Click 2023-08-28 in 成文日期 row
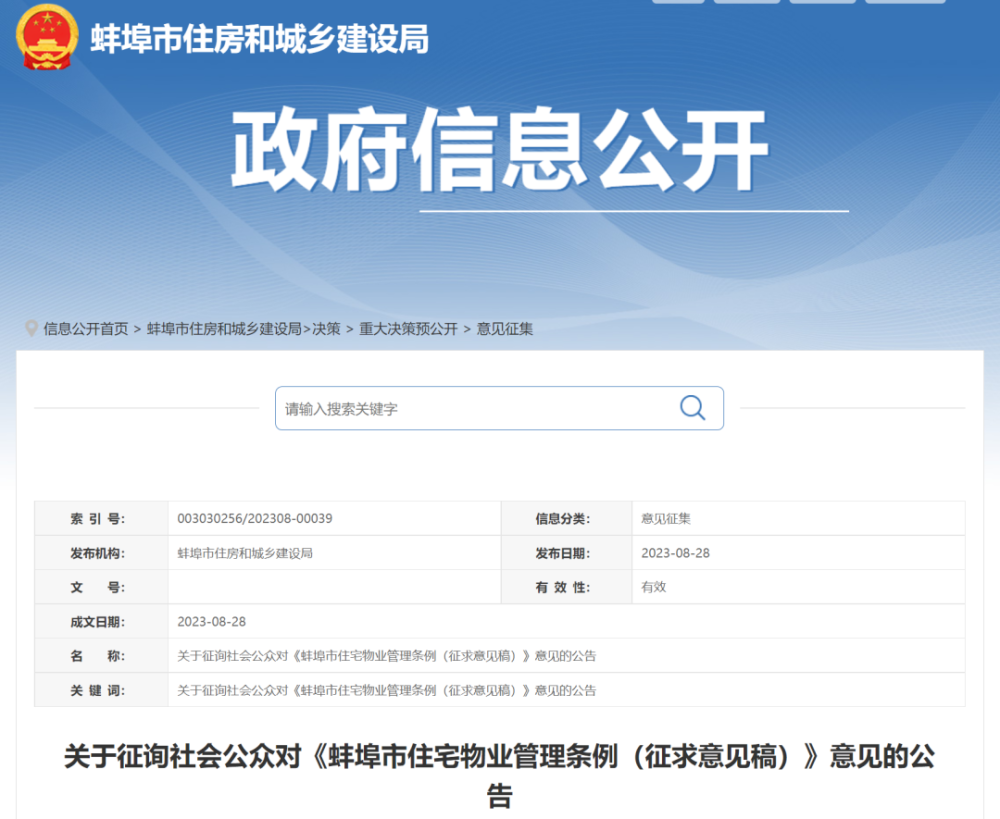 coord(211,621)
